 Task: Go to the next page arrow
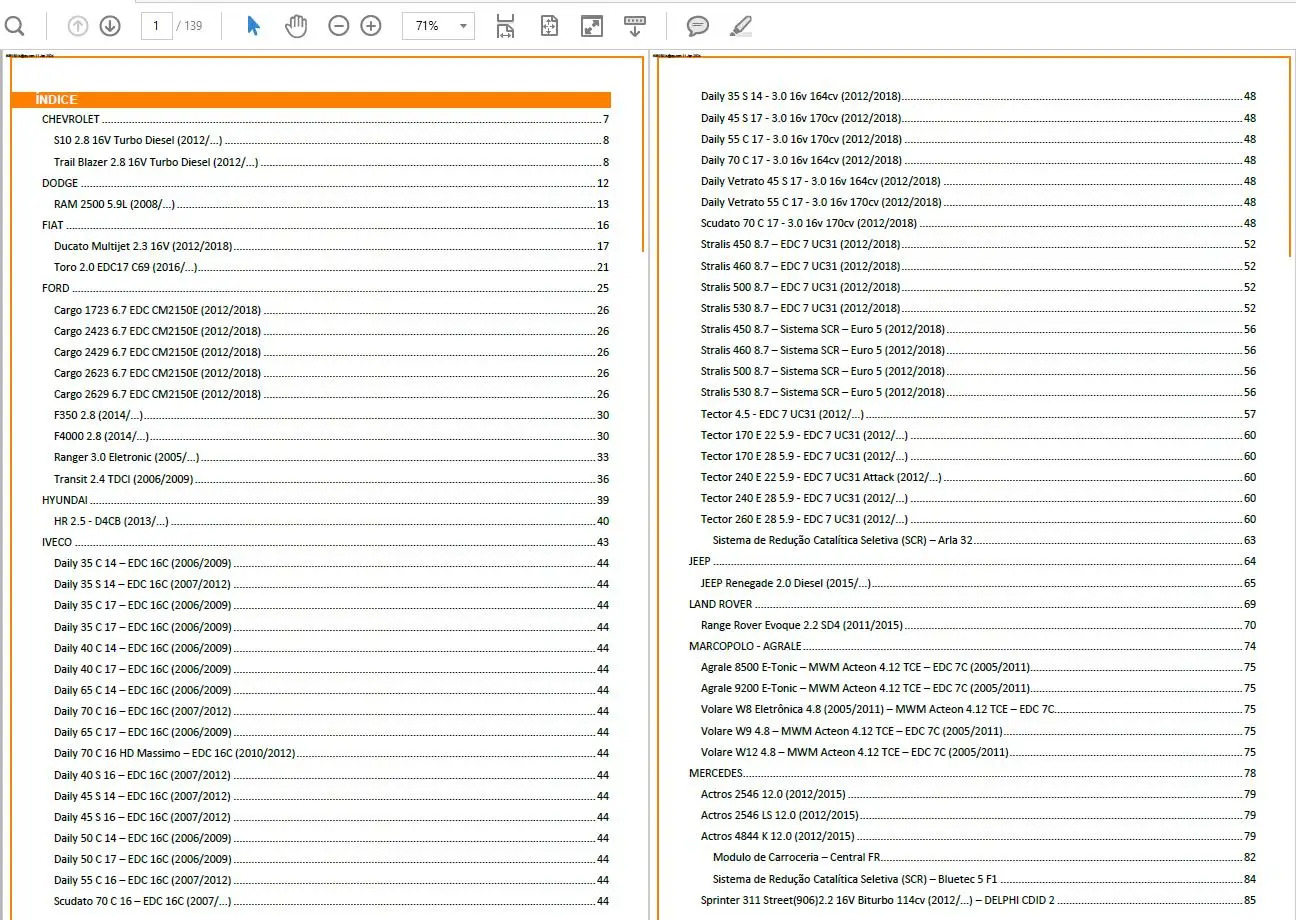(110, 26)
